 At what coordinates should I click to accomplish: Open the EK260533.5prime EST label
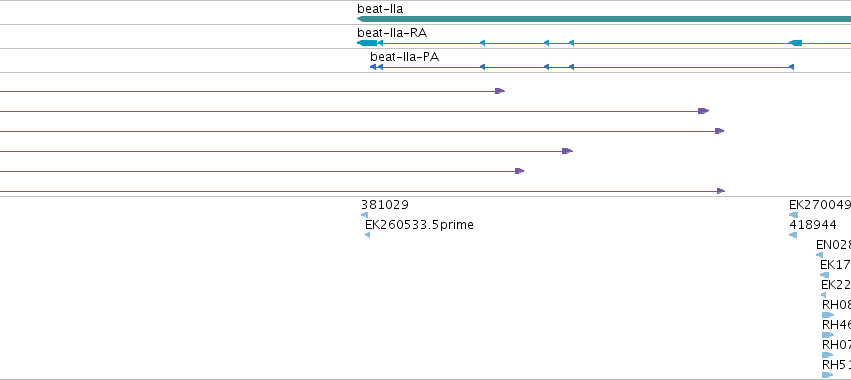point(419,225)
